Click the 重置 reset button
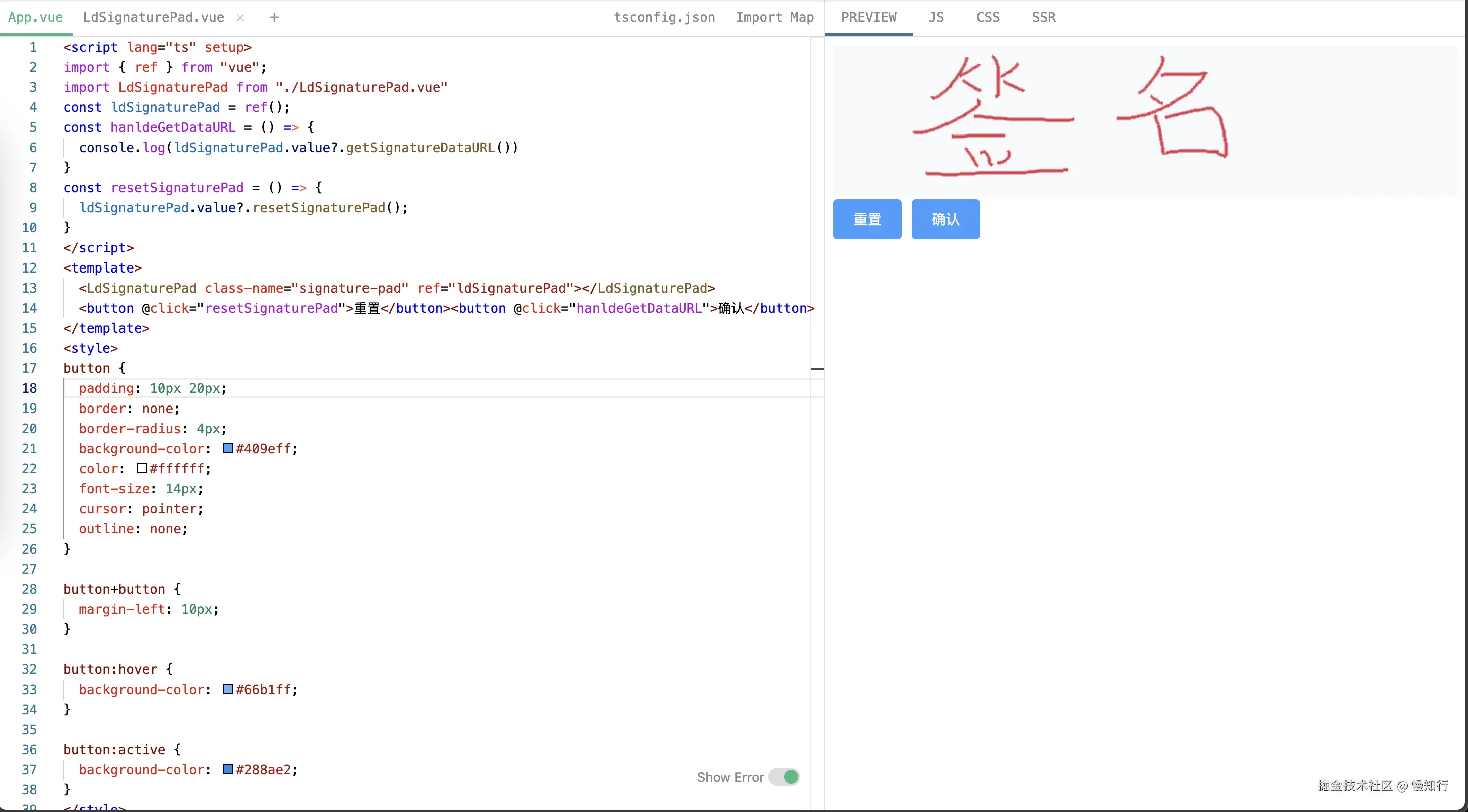Viewport: 1468px width, 812px height. pyautogui.click(x=867, y=219)
